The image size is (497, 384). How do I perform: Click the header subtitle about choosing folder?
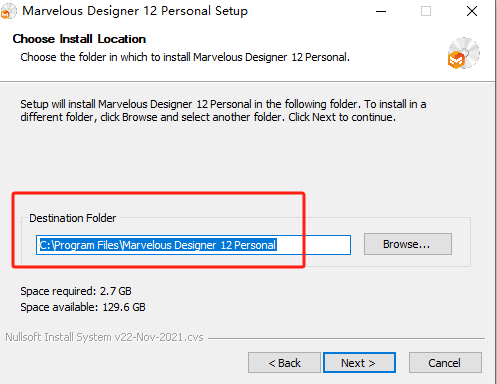click(x=185, y=57)
